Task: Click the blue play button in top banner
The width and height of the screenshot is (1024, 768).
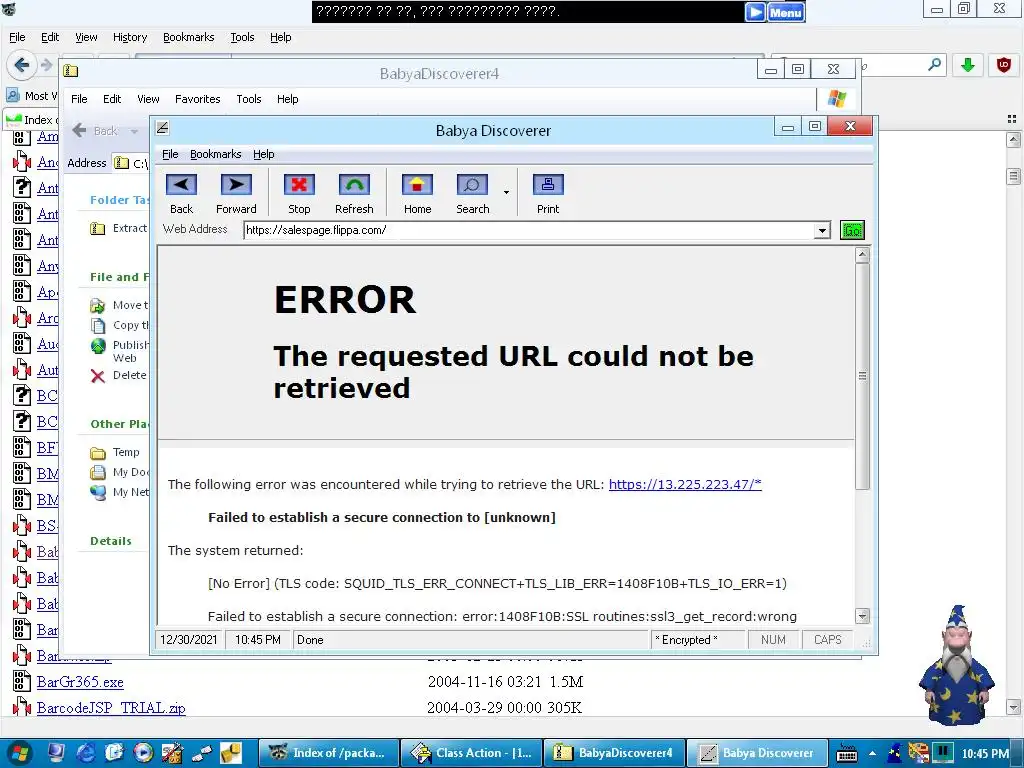Action: pyautogui.click(x=755, y=12)
